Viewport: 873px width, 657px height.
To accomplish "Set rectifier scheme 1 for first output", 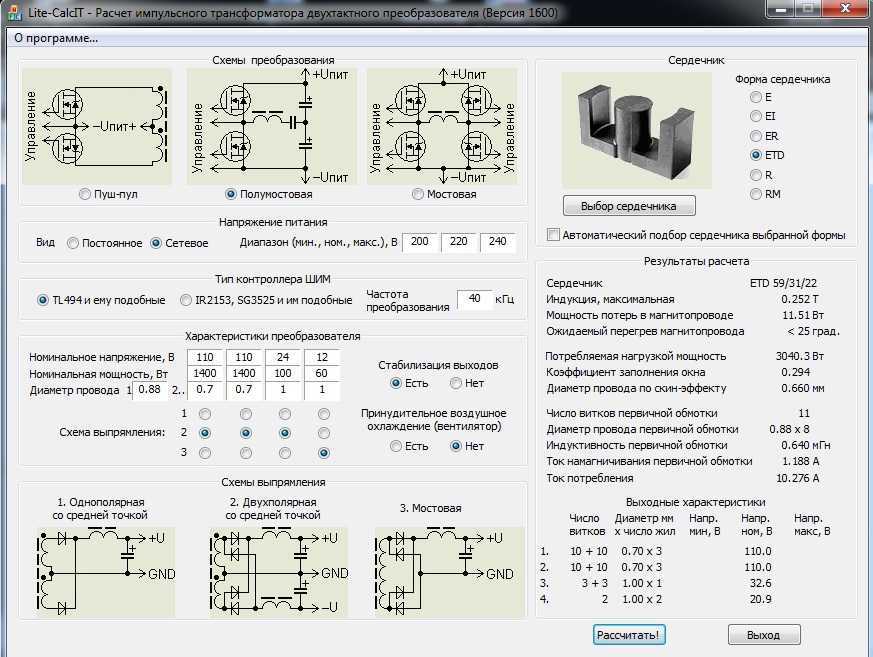I will click(205, 414).
